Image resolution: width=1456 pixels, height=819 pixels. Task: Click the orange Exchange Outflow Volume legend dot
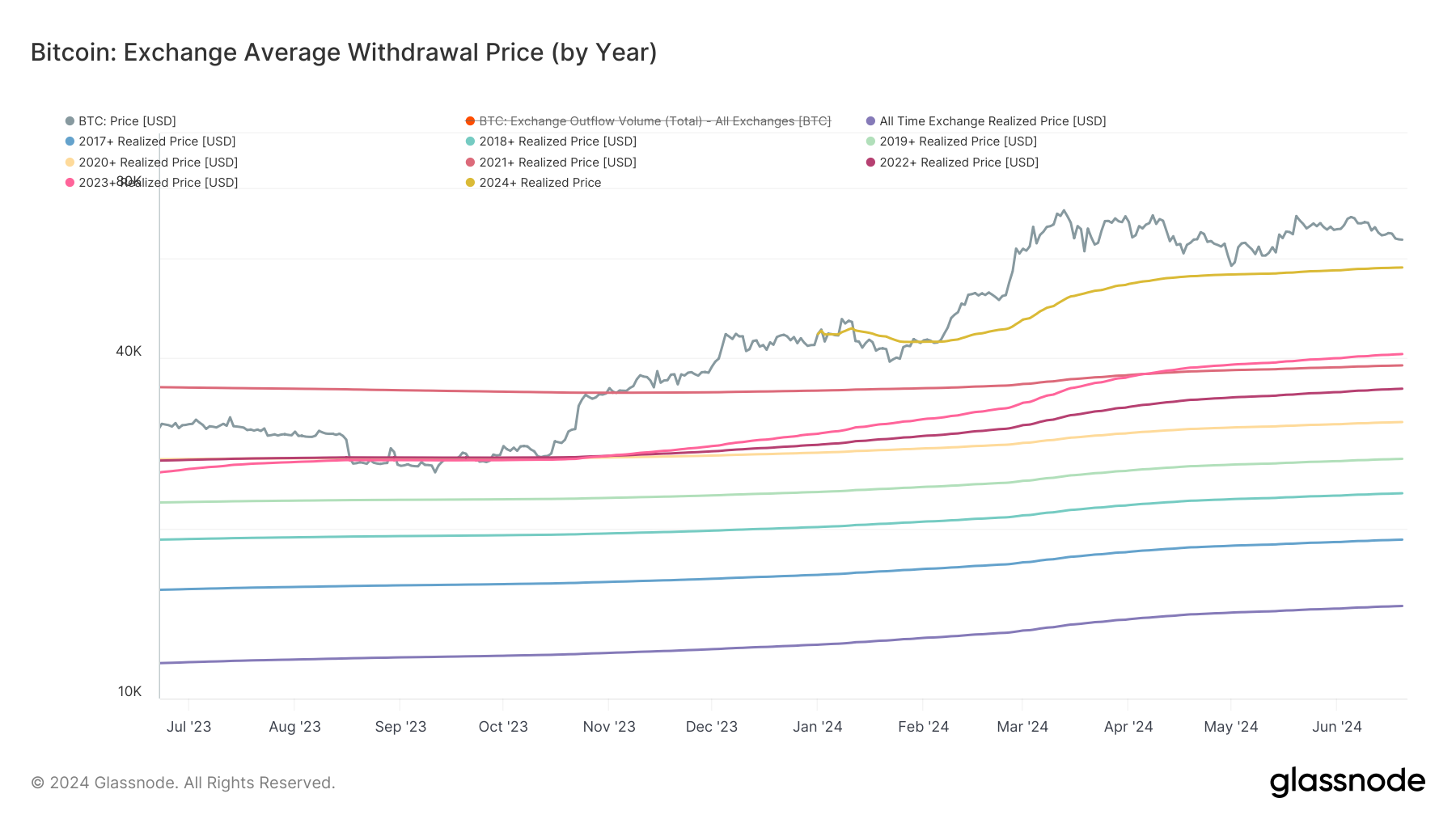[470, 121]
